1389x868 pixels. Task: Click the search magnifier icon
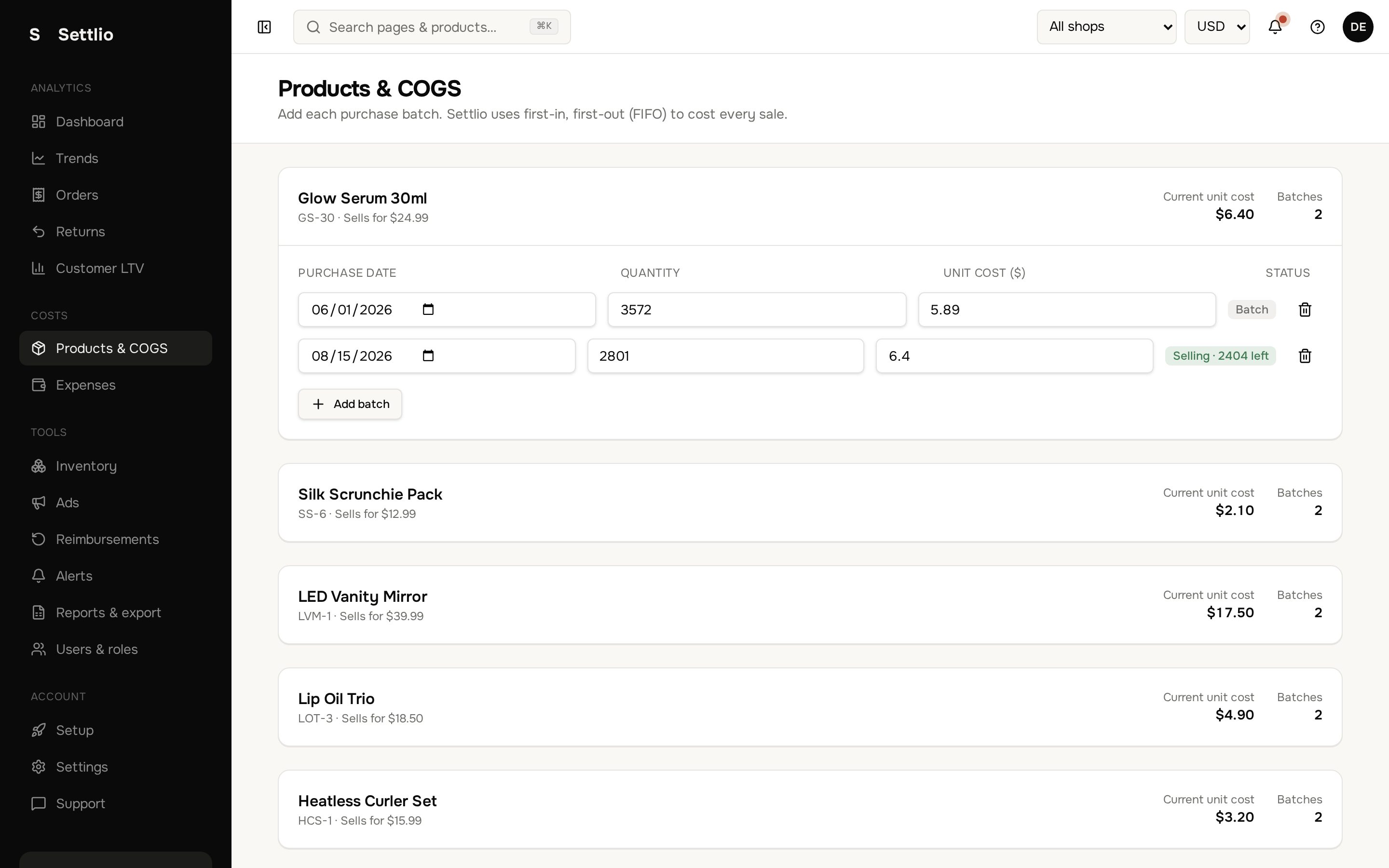click(313, 27)
